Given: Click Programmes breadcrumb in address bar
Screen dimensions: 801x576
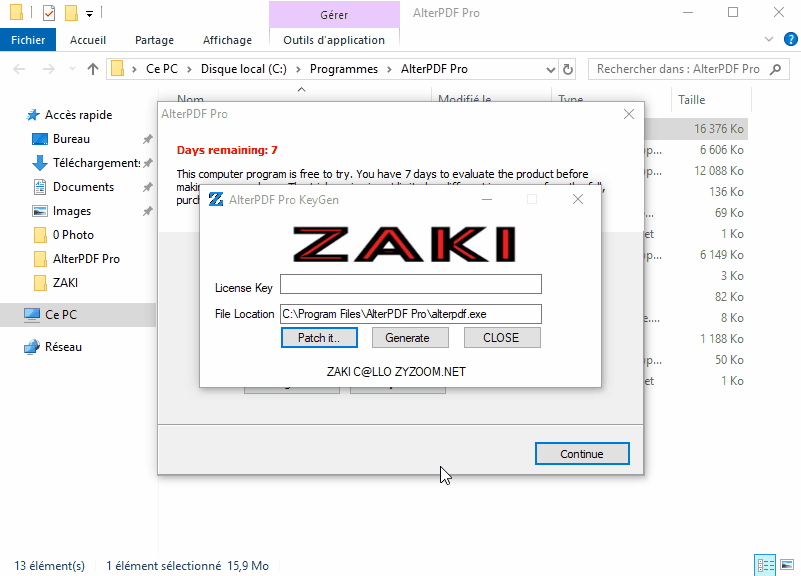Looking at the screenshot, I should [x=344, y=69].
